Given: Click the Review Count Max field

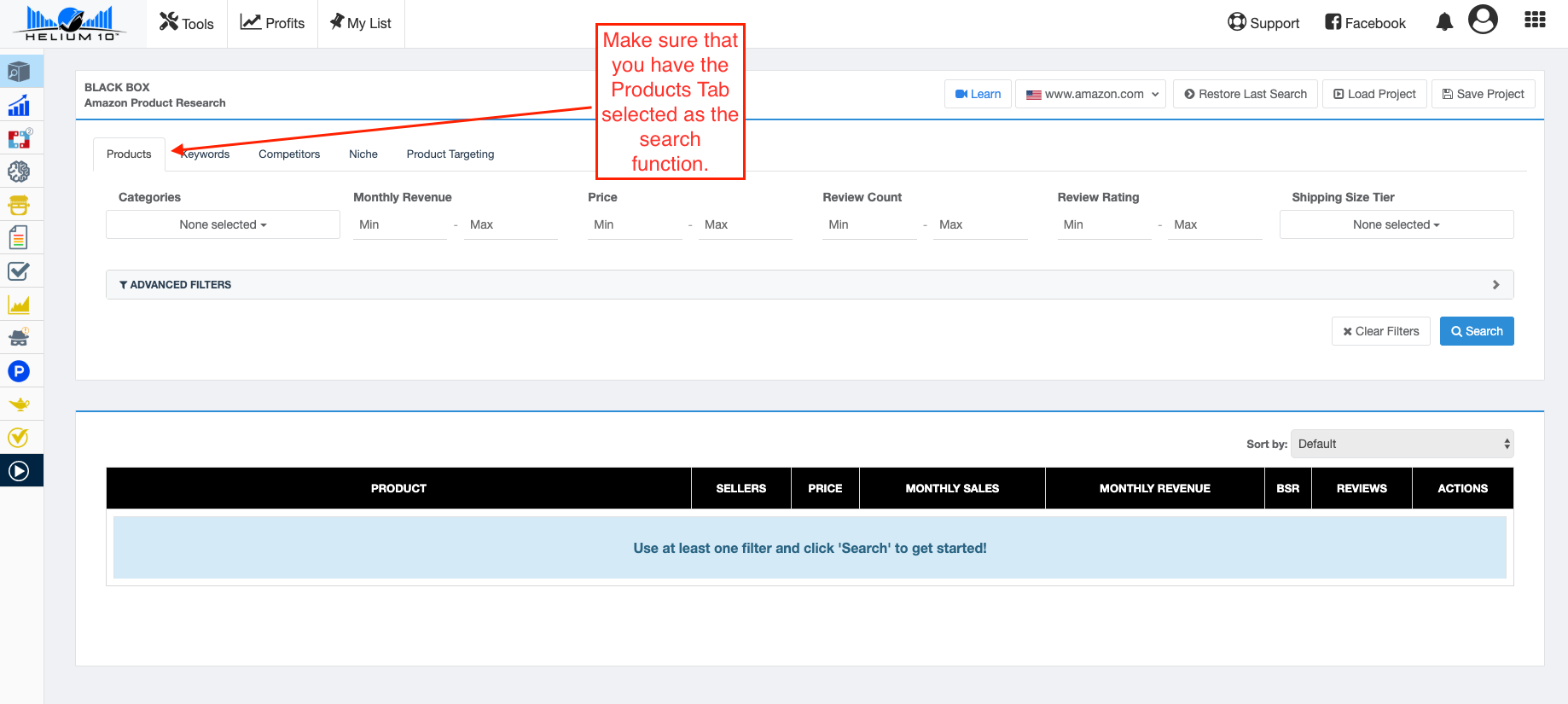Looking at the screenshot, I should tap(980, 224).
